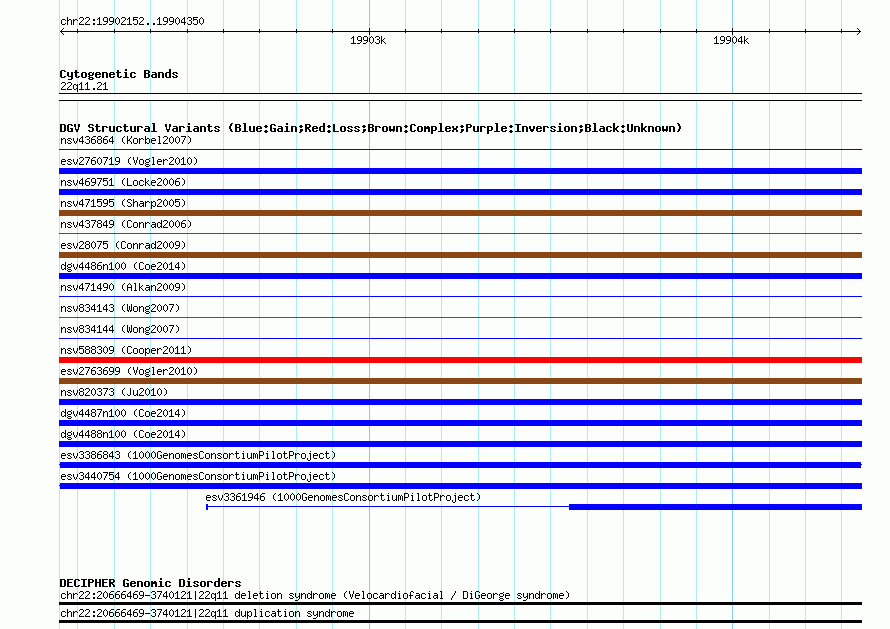The height and width of the screenshot is (629, 890).
Task: Click the red loss bar of nsv588309 (Cooper2011)
Action: click(460, 360)
